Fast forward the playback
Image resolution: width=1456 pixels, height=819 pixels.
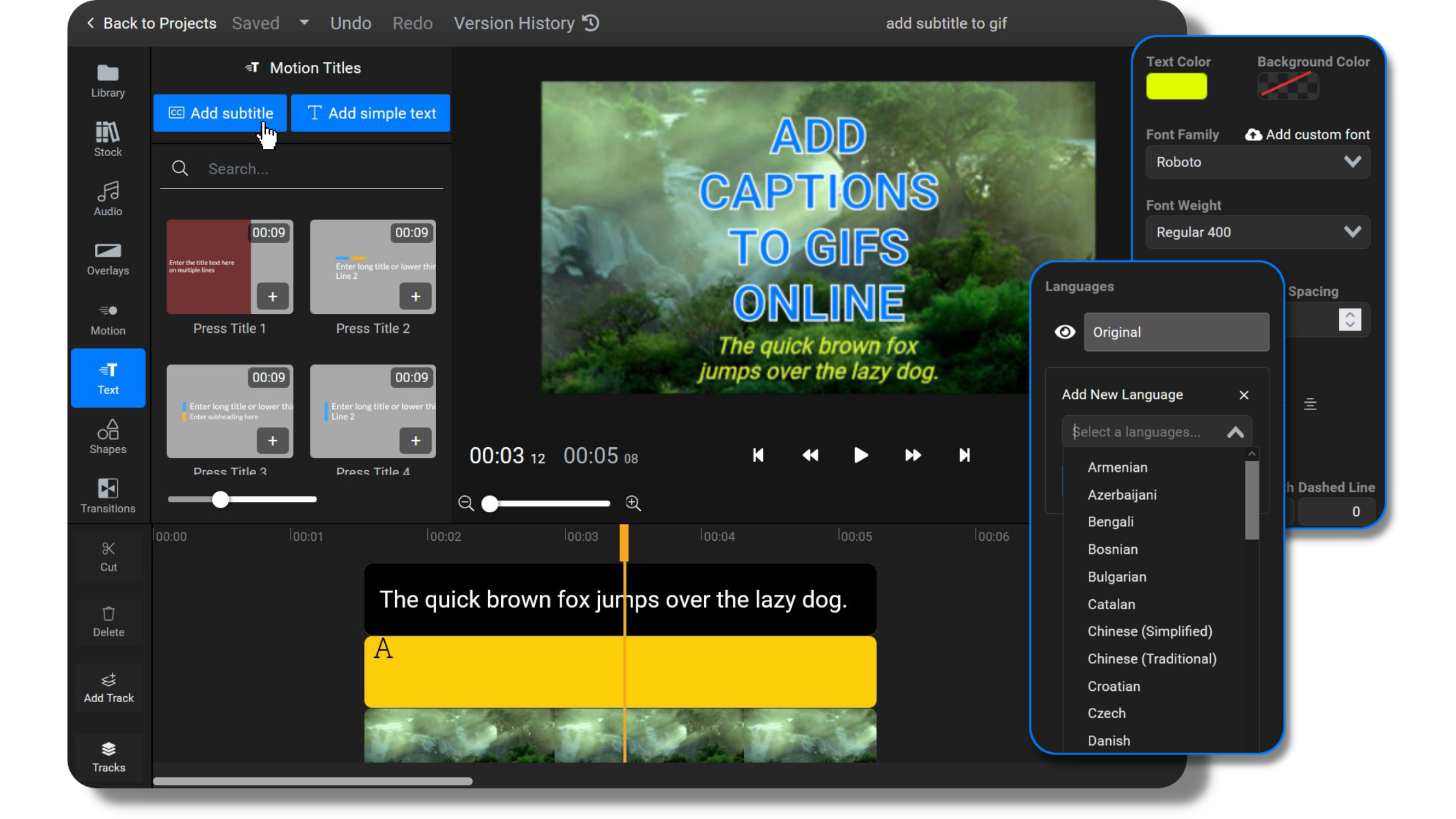[x=913, y=455]
